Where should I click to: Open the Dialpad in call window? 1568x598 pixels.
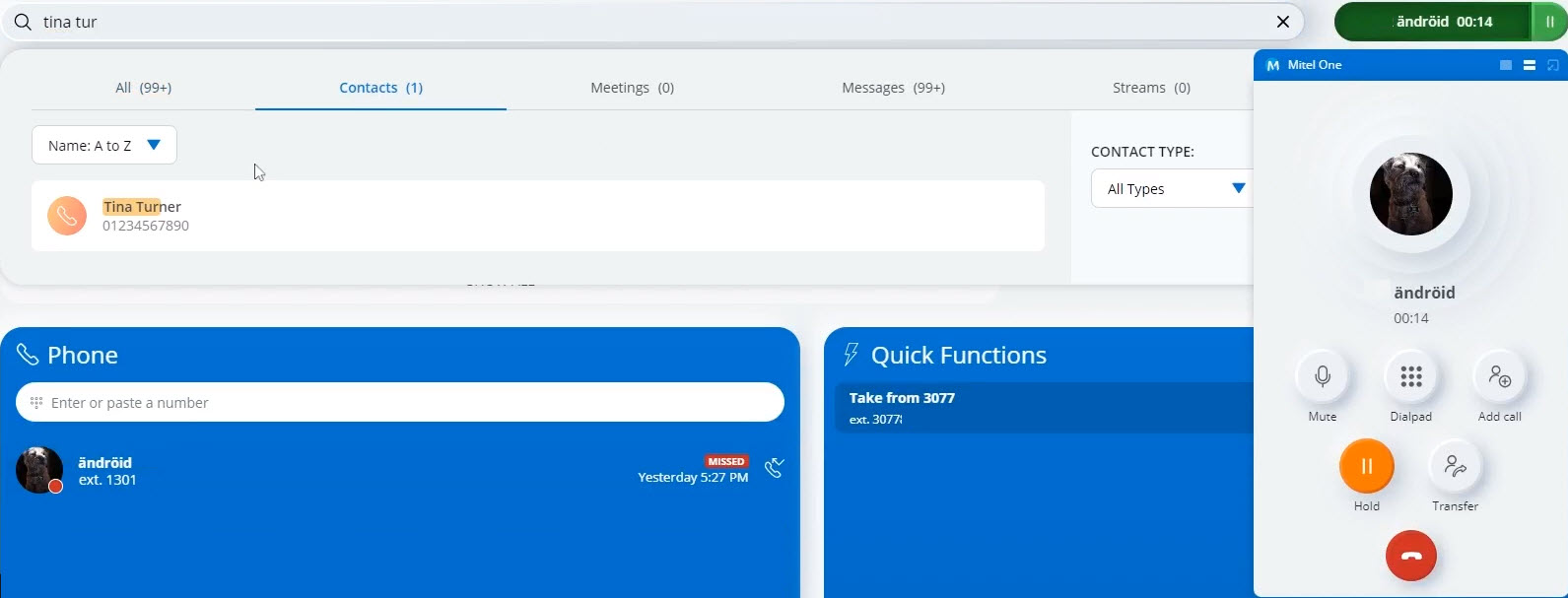coord(1410,376)
